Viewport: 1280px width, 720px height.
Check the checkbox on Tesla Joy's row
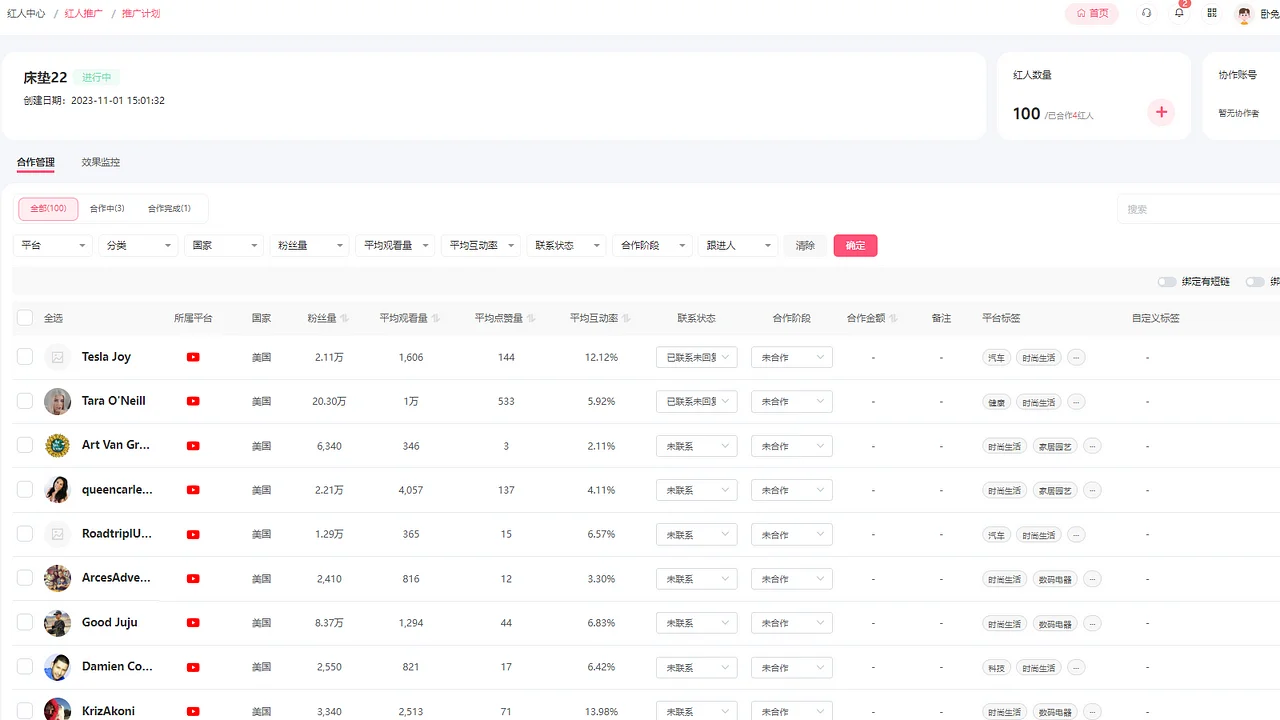(24, 357)
